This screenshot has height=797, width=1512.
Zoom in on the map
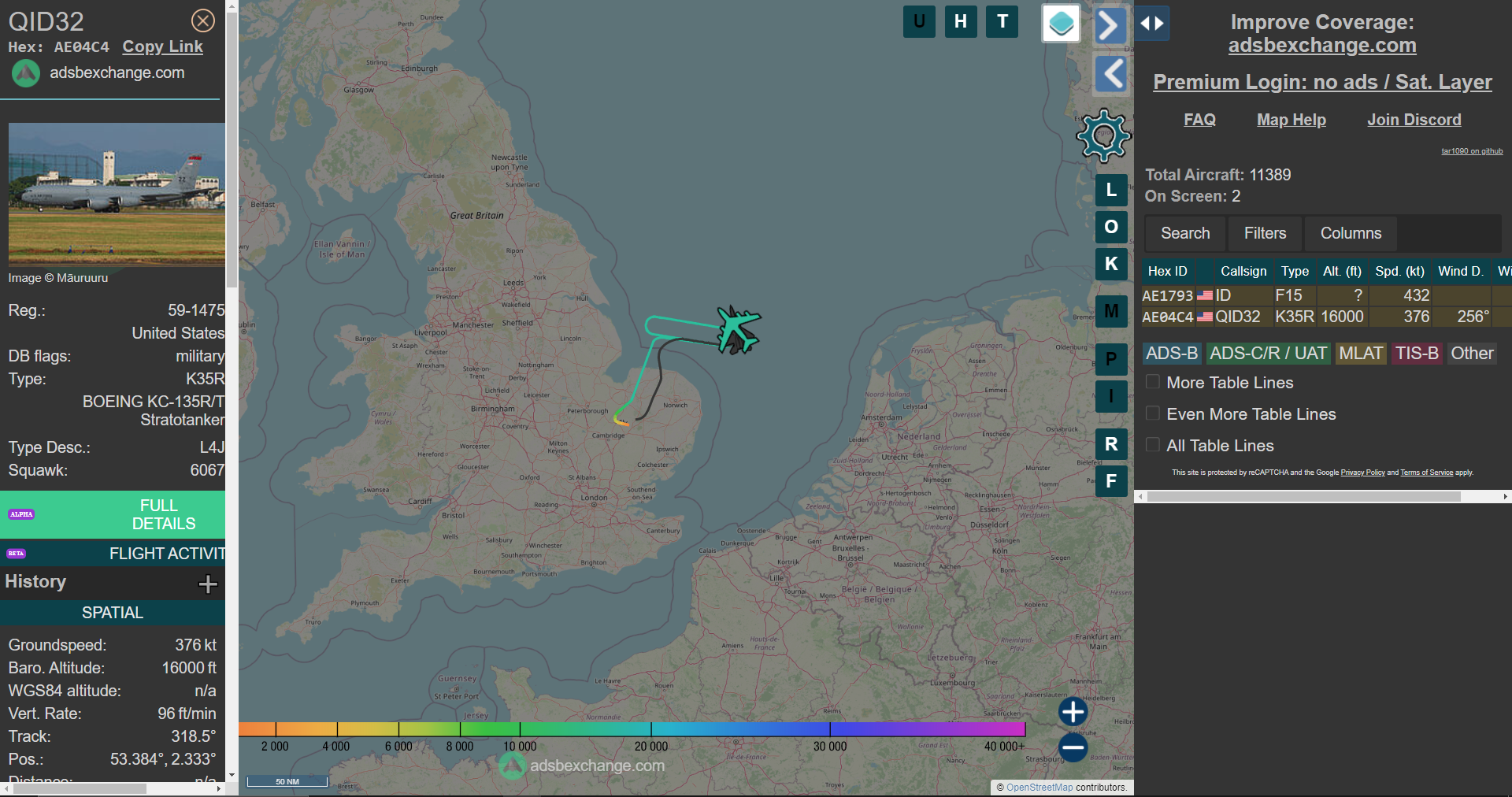point(1073,712)
